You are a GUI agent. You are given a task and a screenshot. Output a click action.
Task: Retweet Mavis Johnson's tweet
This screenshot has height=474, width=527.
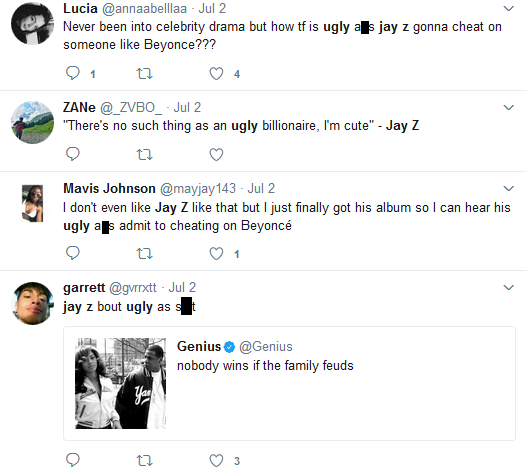[x=145, y=253]
